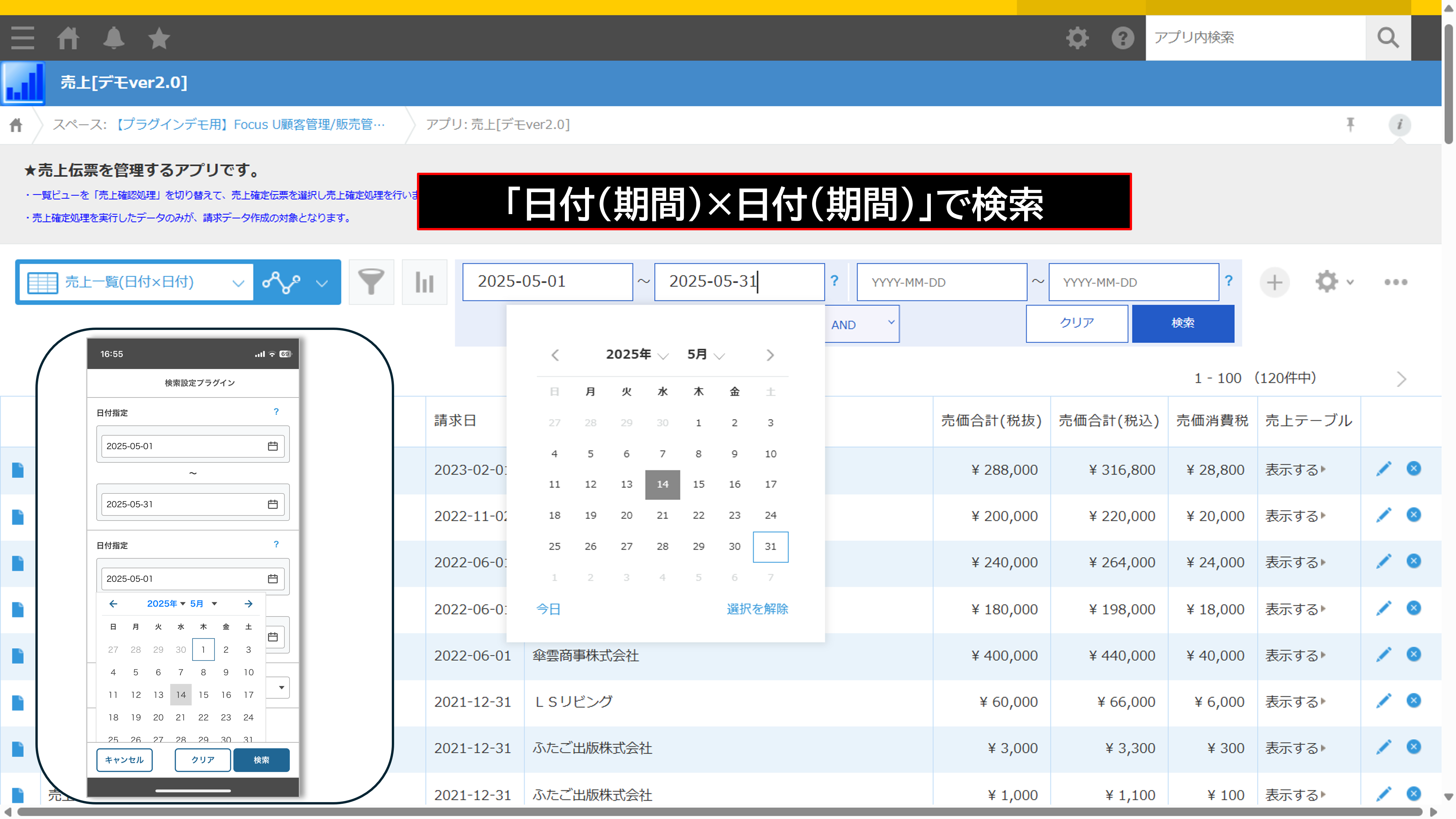Open the notifications bell

point(114,38)
